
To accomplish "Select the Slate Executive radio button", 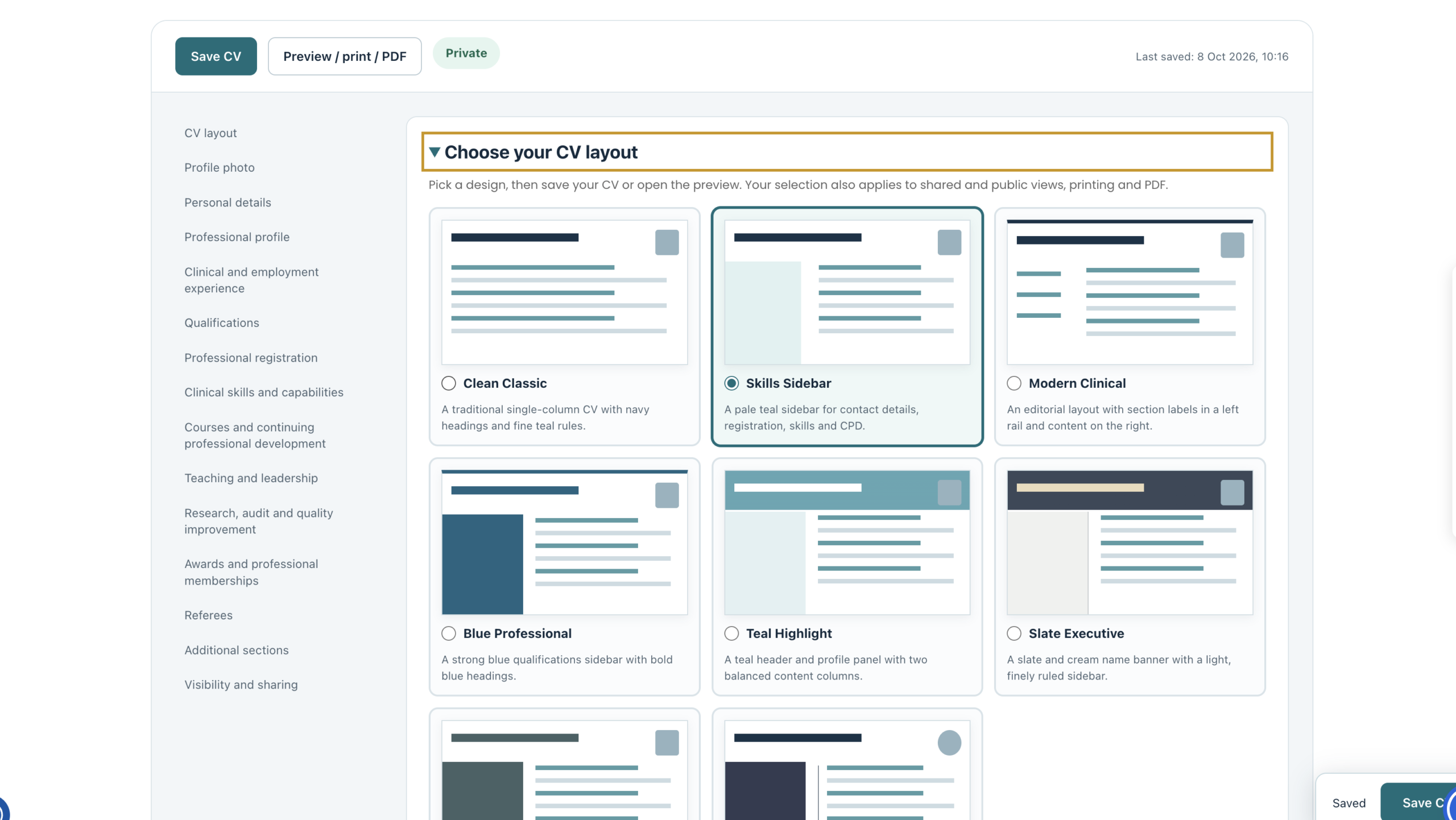I will 1014,633.
